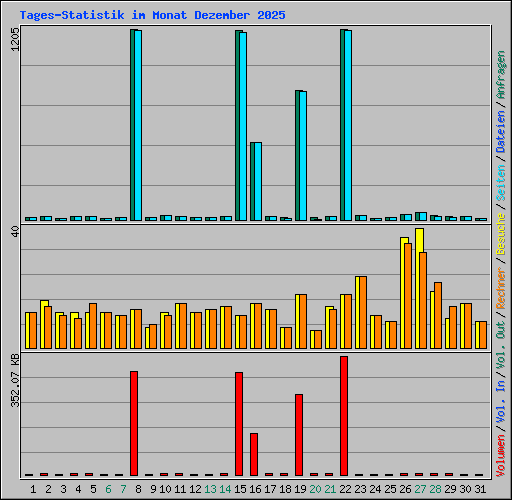Click day 8 tall cyan requests bar
Screen dimensions: 512x500
click(138, 125)
